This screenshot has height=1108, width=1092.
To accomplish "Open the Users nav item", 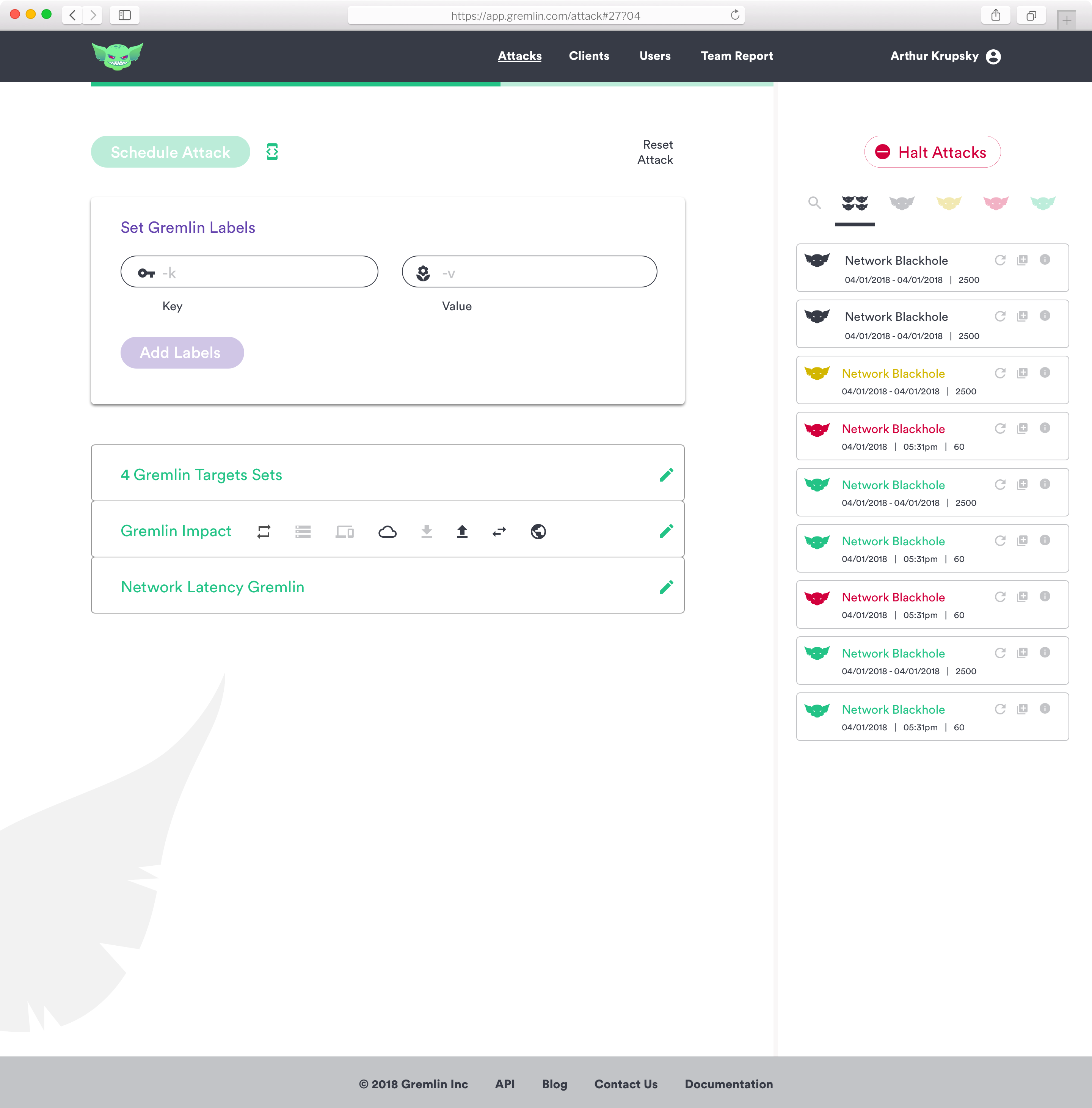I will (655, 56).
